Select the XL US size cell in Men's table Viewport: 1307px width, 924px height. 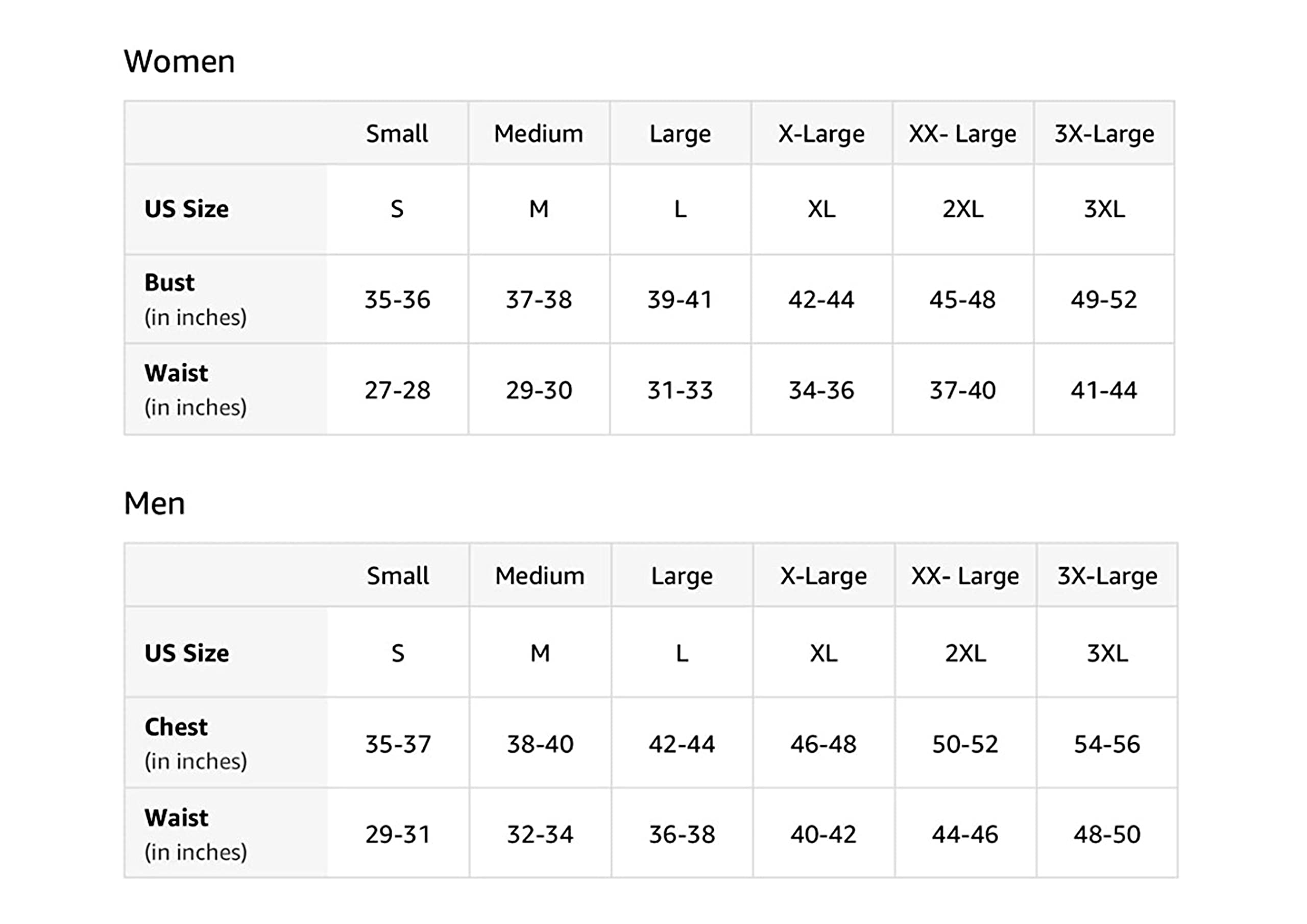(823, 653)
